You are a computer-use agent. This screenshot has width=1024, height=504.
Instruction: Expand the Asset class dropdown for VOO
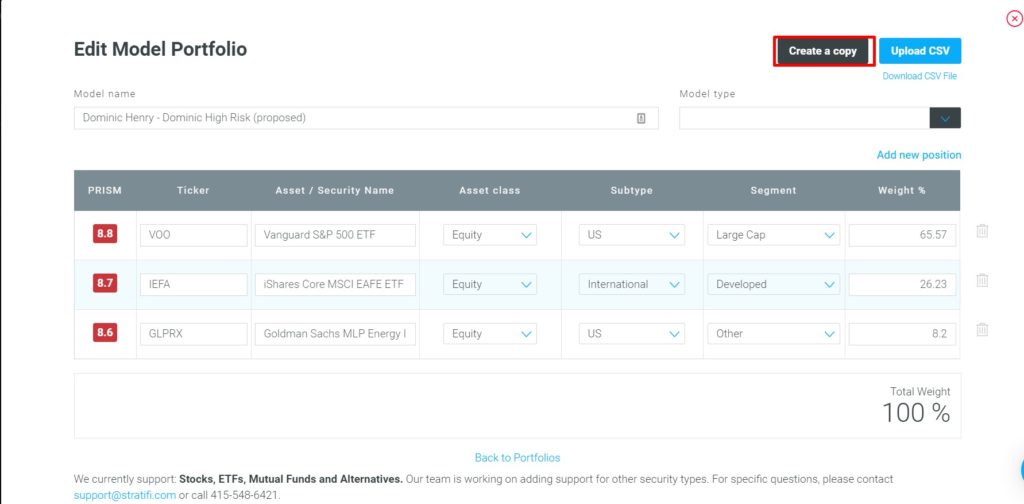[x=489, y=235]
